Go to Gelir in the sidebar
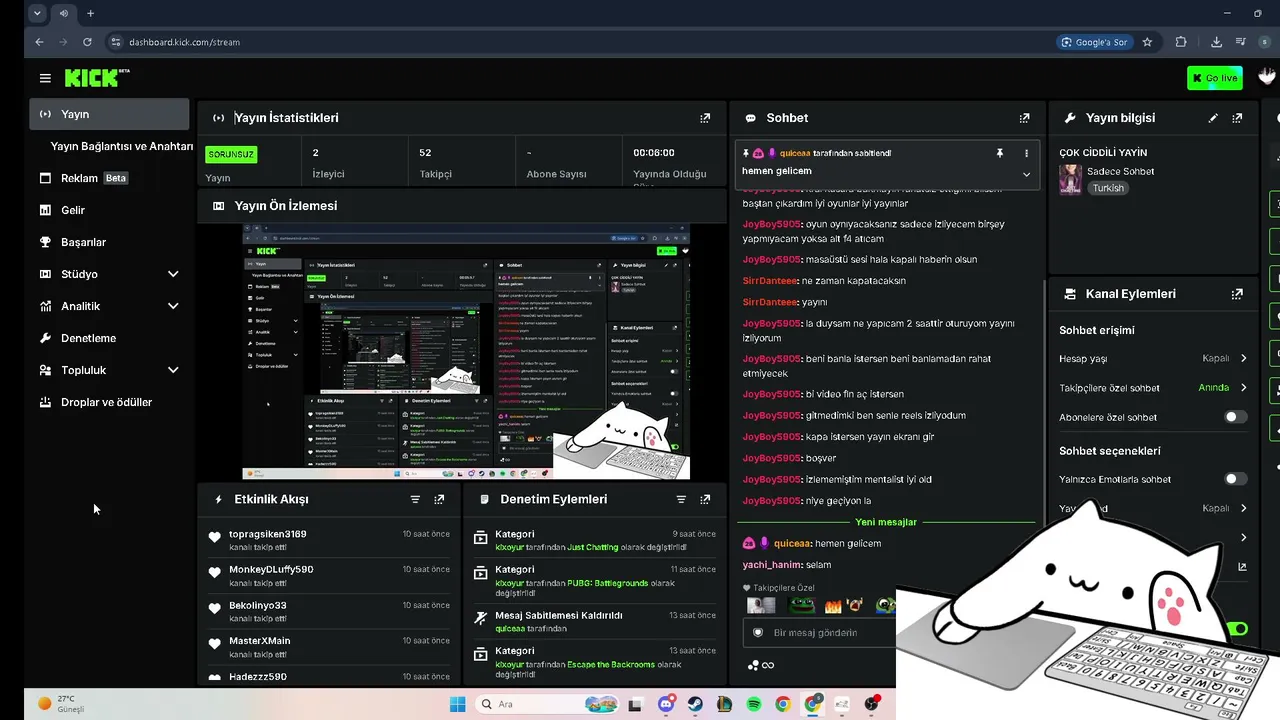Screen dimensions: 1280x720 (109, 210)
